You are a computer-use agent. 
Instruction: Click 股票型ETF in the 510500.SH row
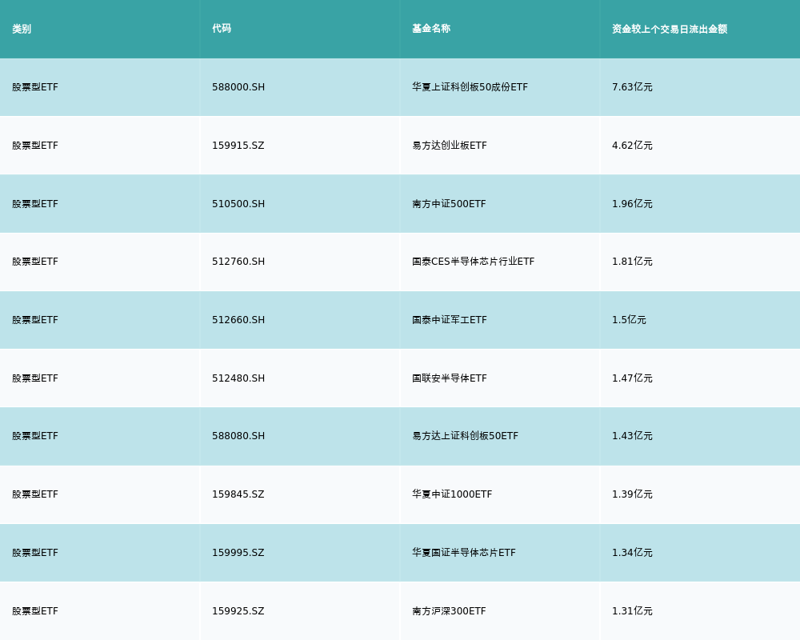pyautogui.click(x=35, y=204)
